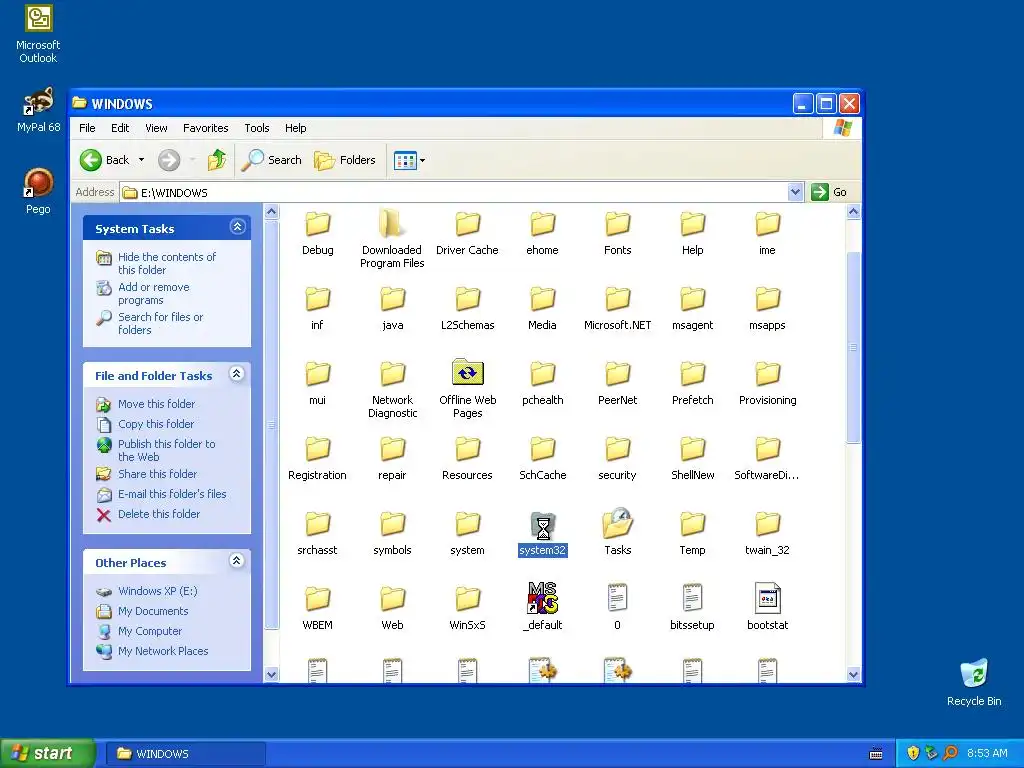Click the Go button
This screenshot has height=768, width=1024.
click(829, 192)
